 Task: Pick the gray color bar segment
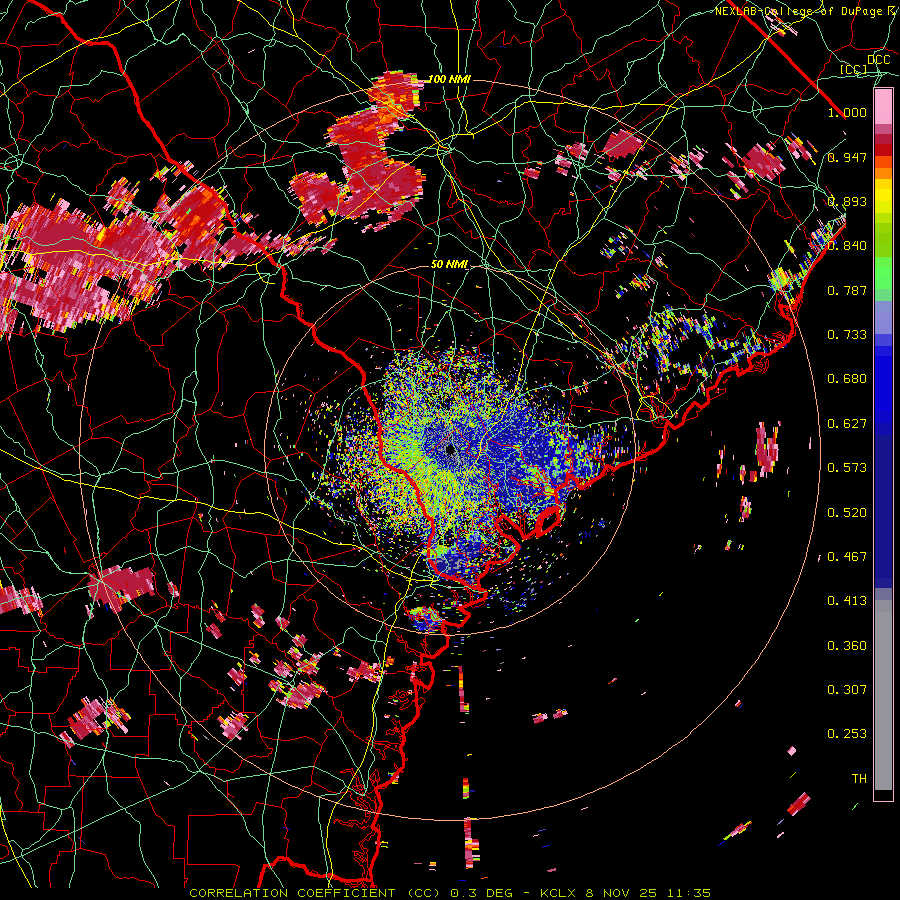pyautogui.click(x=883, y=695)
